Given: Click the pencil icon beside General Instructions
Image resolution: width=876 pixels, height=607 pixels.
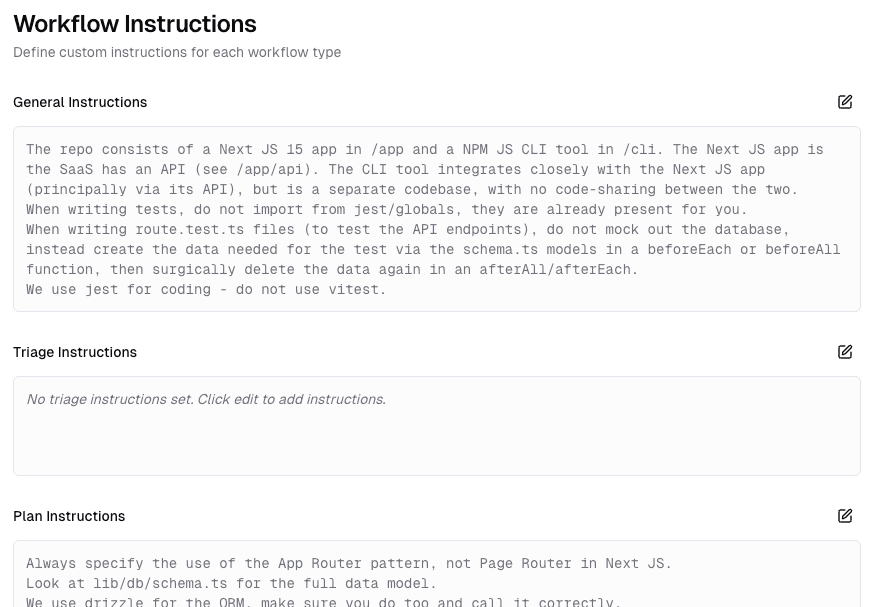Looking at the screenshot, I should pos(845,101).
